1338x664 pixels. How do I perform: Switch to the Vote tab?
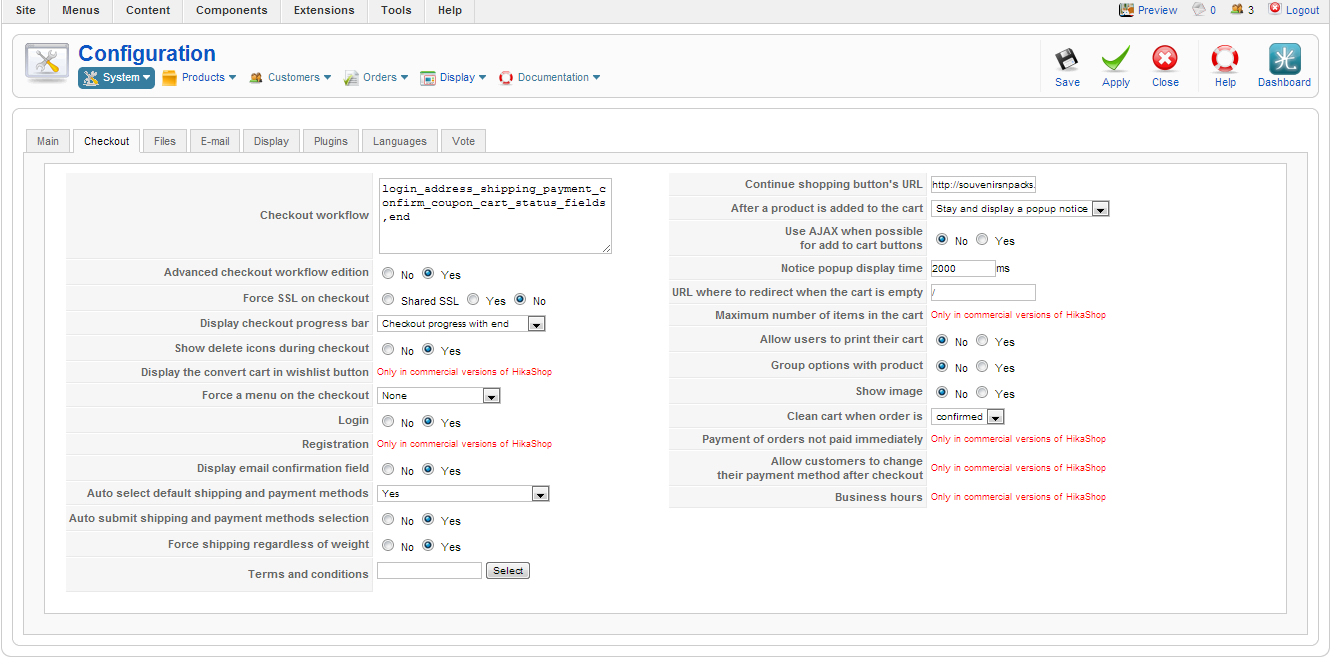click(464, 141)
